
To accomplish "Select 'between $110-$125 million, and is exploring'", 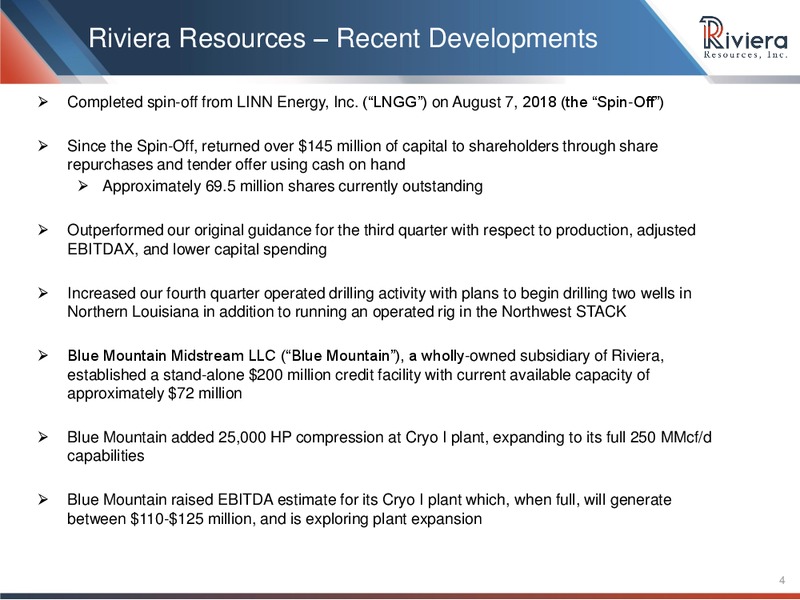I will (219, 519).
